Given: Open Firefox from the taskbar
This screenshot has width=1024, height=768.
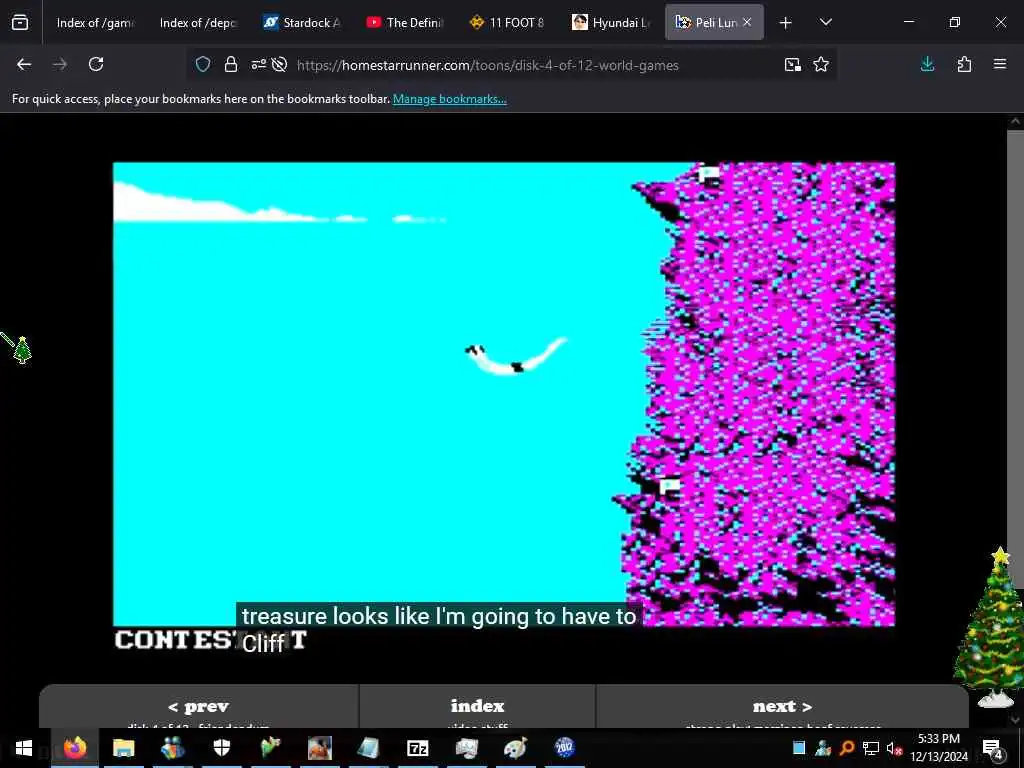Looking at the screenshot, I should coord(75,748).
